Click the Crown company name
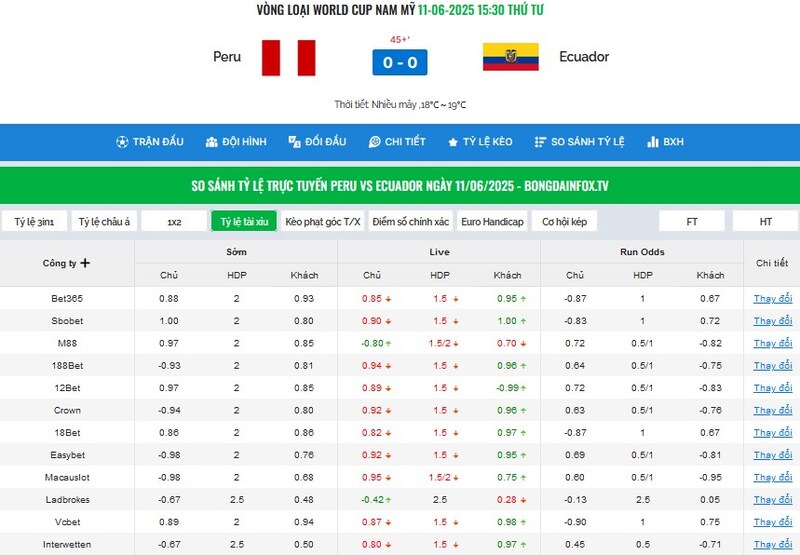Image resolution: width=800 pixels, height=555 pixels. [67, 410]
